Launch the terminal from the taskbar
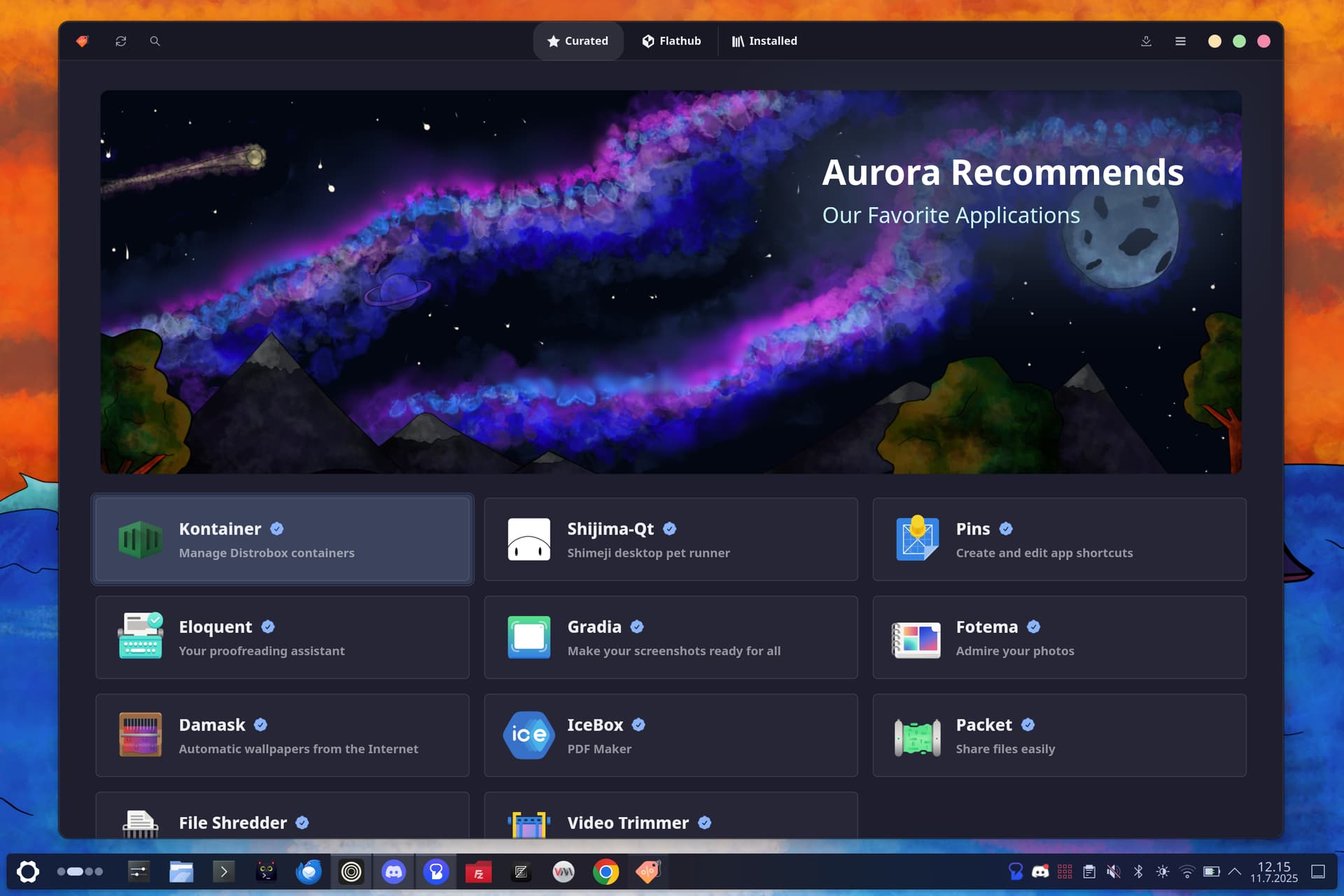This screenshot has width=1344, height=896. click(x=223, y=871)
